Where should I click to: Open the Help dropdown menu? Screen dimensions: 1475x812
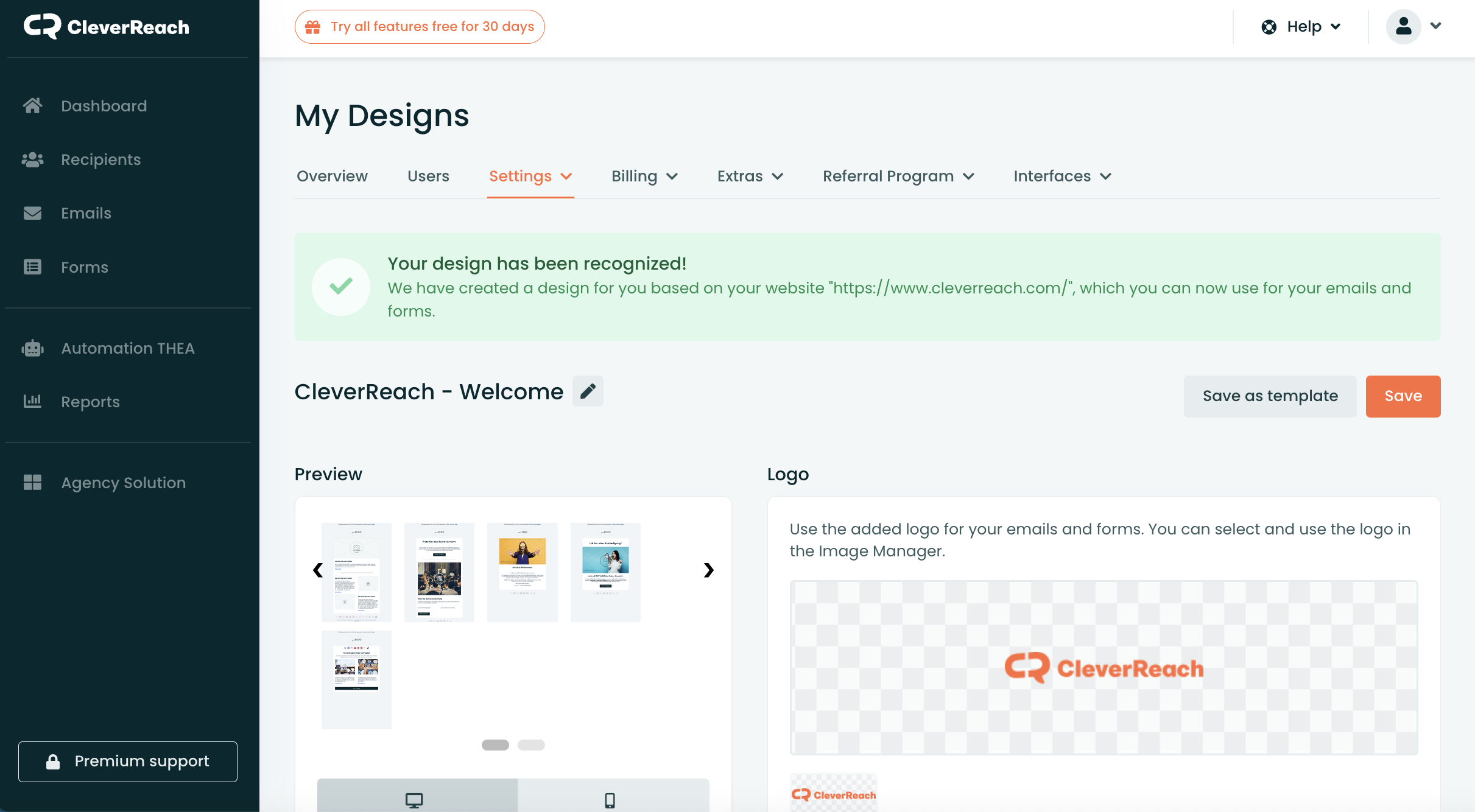point(1301,27)
